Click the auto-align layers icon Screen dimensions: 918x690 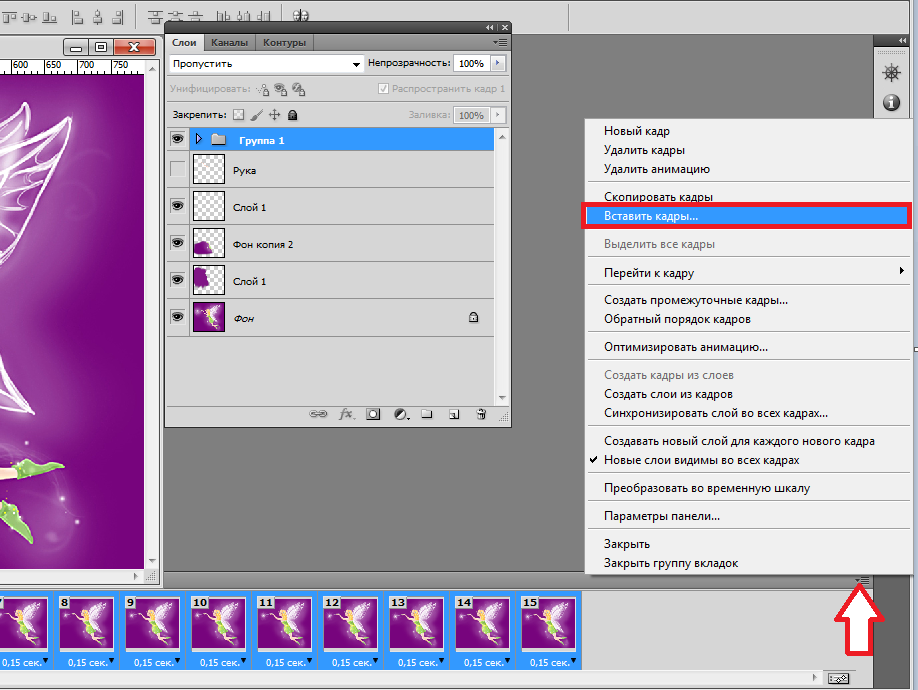pos(300,16)
